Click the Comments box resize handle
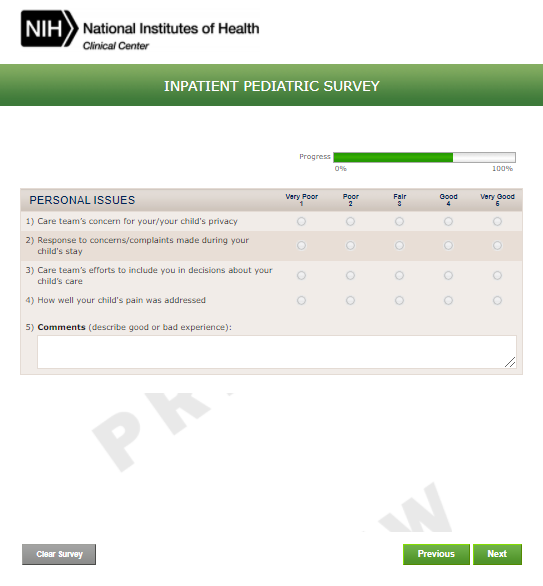Viewport: 543px width, 586px height. pyautogui.click(x=510, y=362)
